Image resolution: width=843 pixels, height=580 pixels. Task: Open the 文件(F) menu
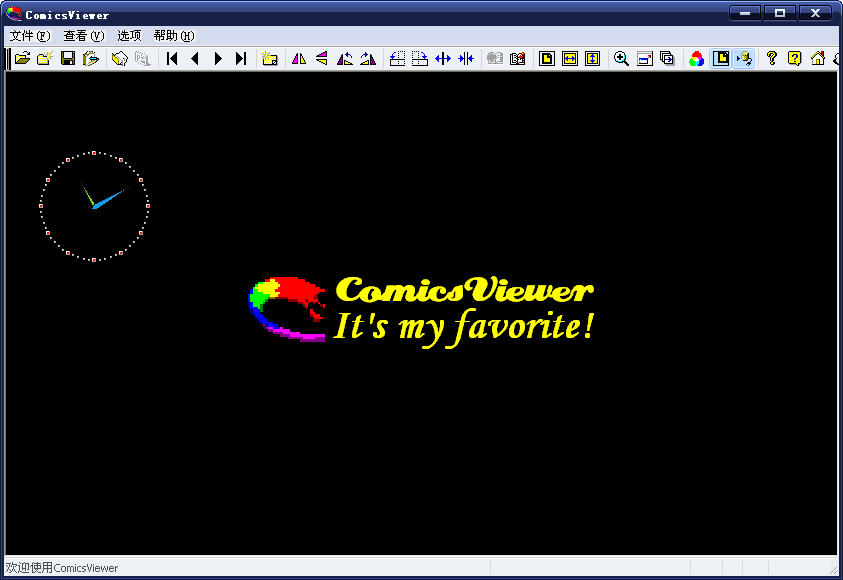coord(30,35)
